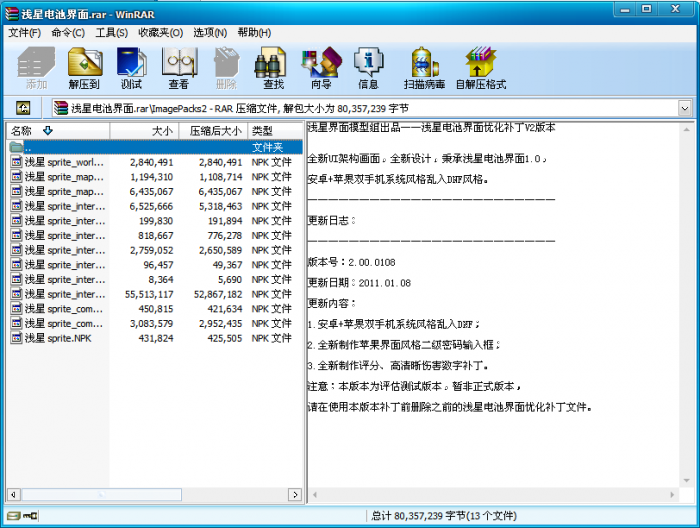Click the WinRAR title bar app icon
The height and width of the screenshot is (528, 700).
coord(12,13)
